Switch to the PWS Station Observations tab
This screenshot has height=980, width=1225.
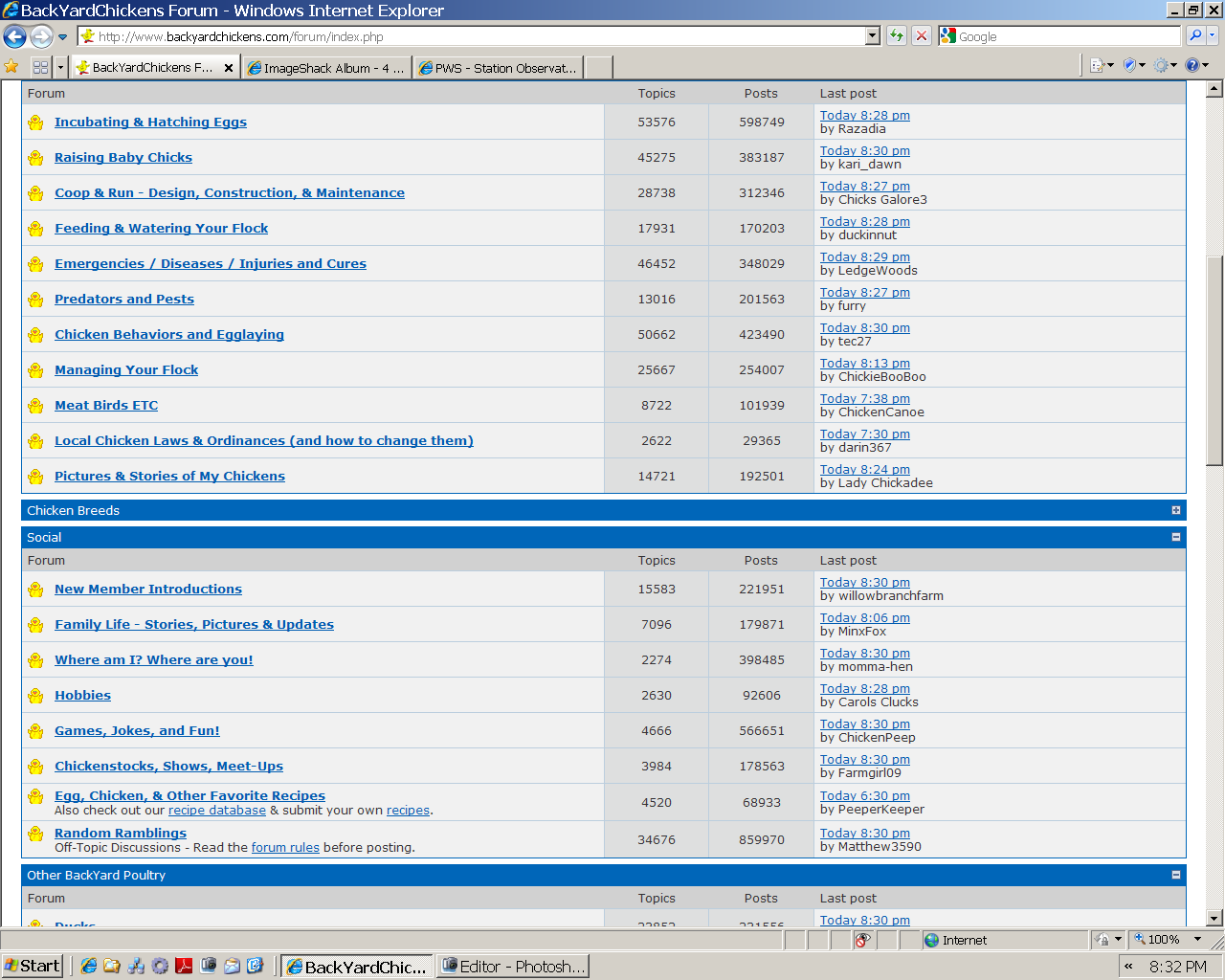(499, 68)
